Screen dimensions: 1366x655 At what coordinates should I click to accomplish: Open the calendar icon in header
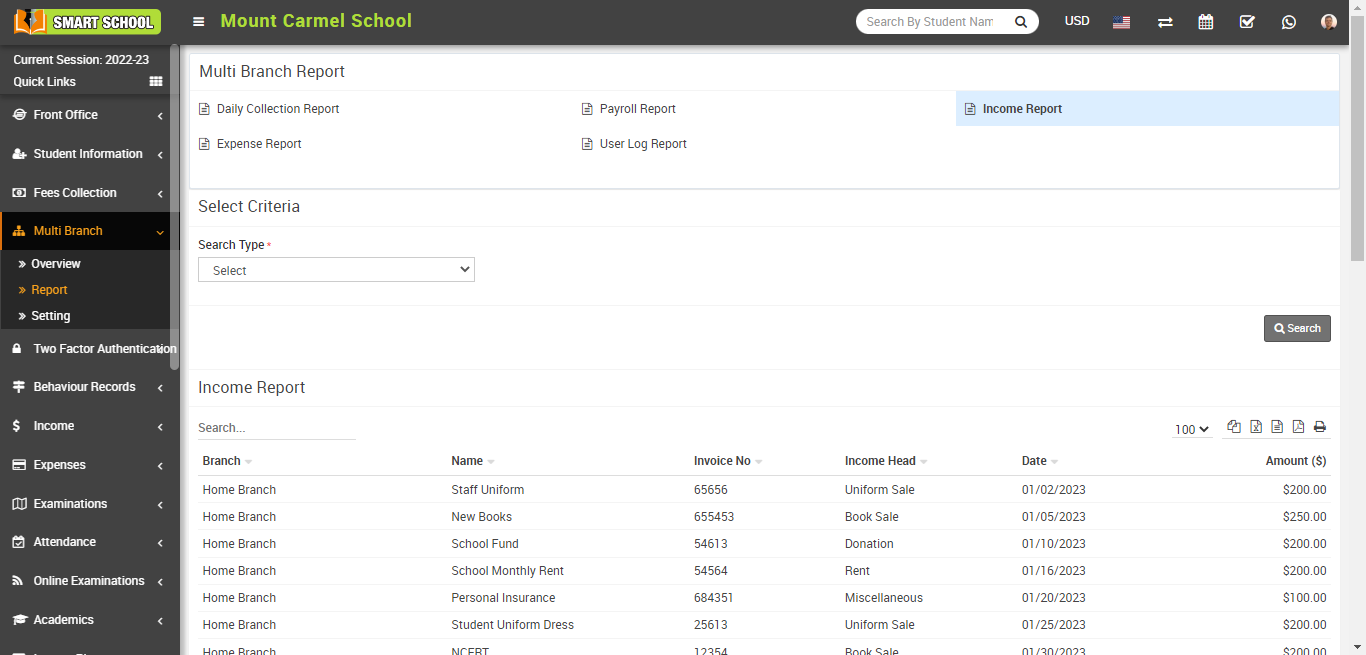tap(1206, 22)
